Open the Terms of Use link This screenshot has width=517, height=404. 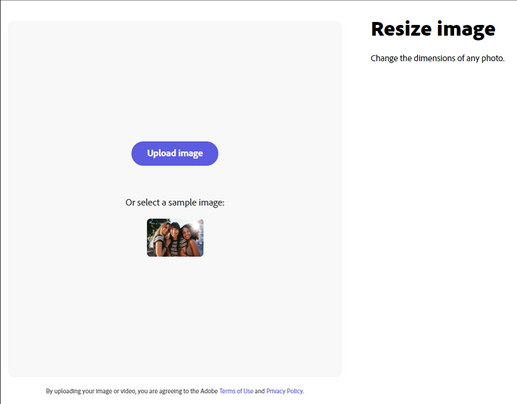[x=236, y=391]
